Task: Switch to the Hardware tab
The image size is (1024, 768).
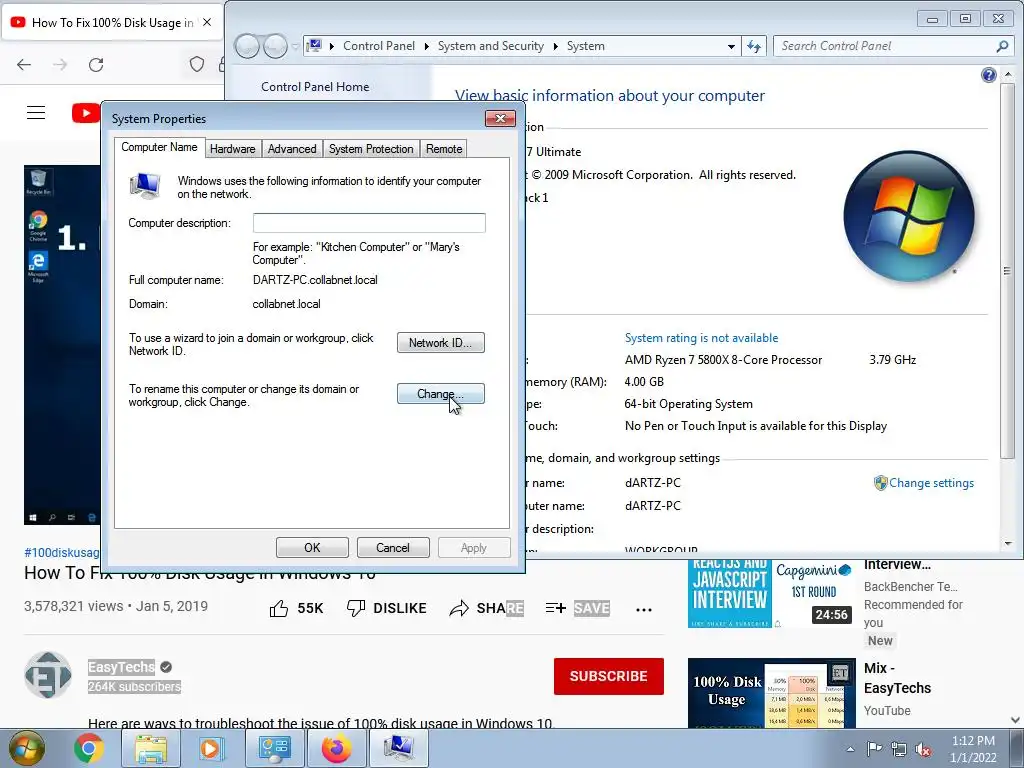Action: (x=232, y=149)
